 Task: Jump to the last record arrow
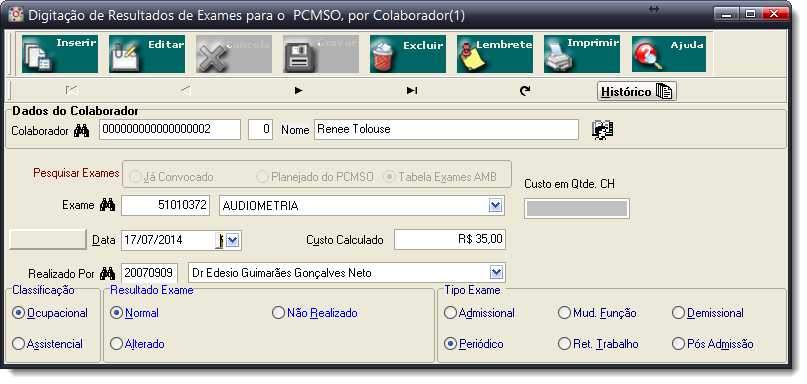(412, 91)
